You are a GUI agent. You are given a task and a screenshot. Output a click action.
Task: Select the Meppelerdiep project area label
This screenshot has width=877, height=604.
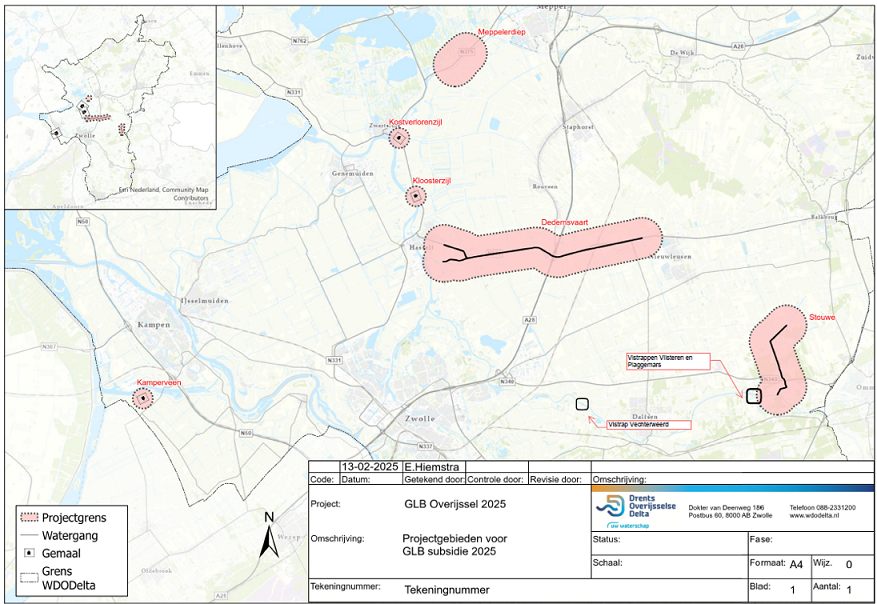point(502,33)
